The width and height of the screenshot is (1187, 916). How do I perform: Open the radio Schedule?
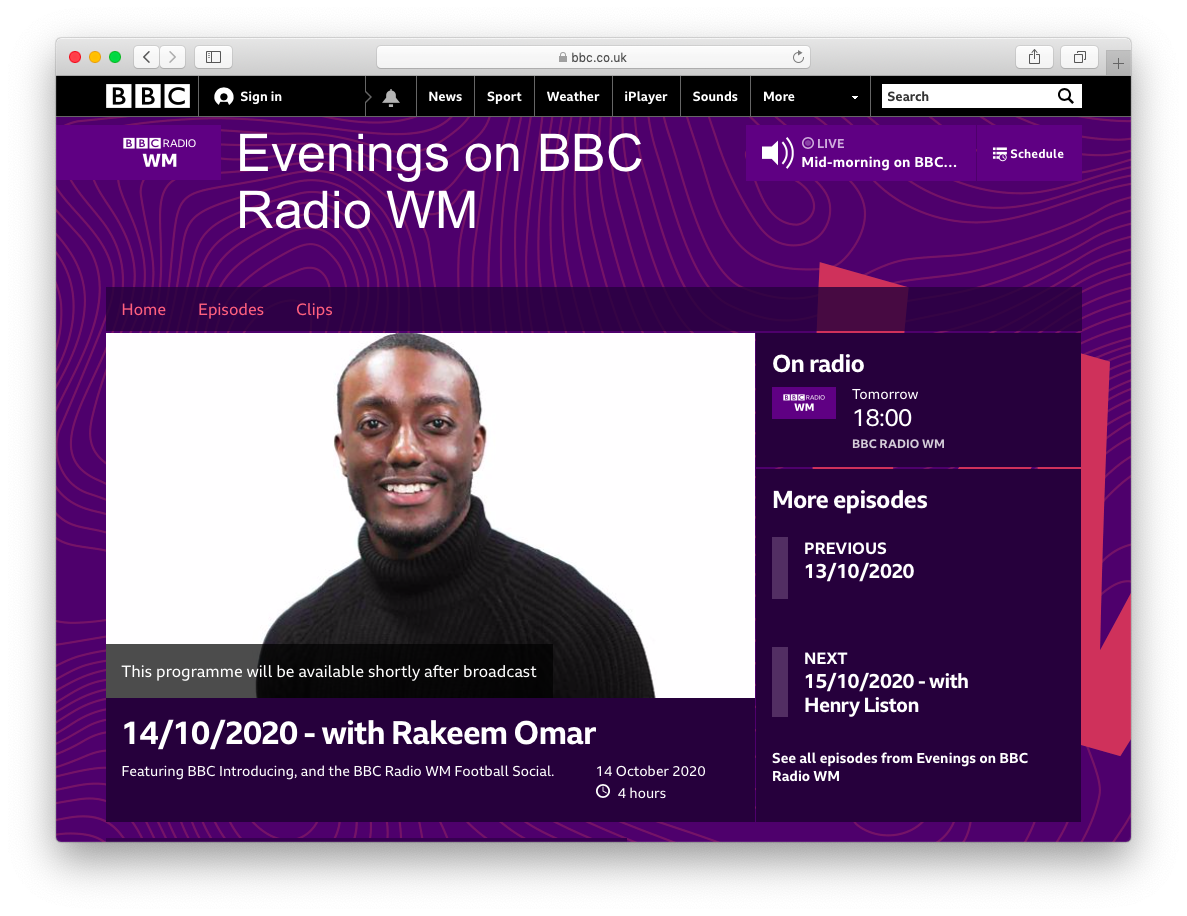pyautogui.click(x=1028, y=154)
